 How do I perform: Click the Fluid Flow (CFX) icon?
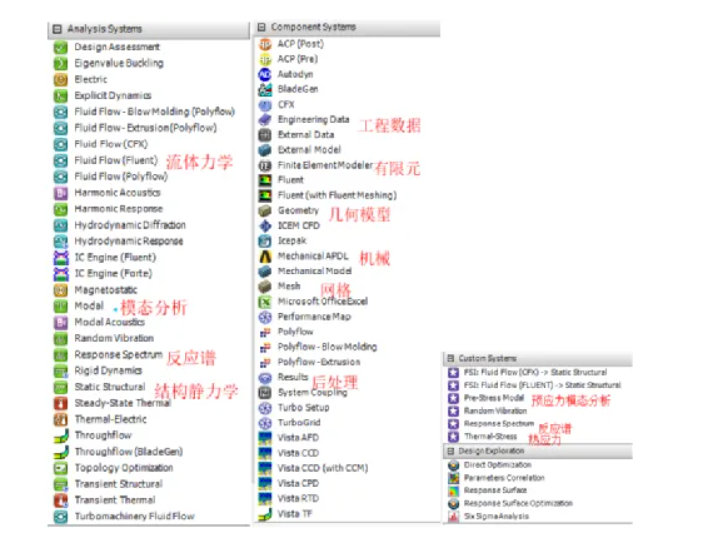[x=61, y=145]
